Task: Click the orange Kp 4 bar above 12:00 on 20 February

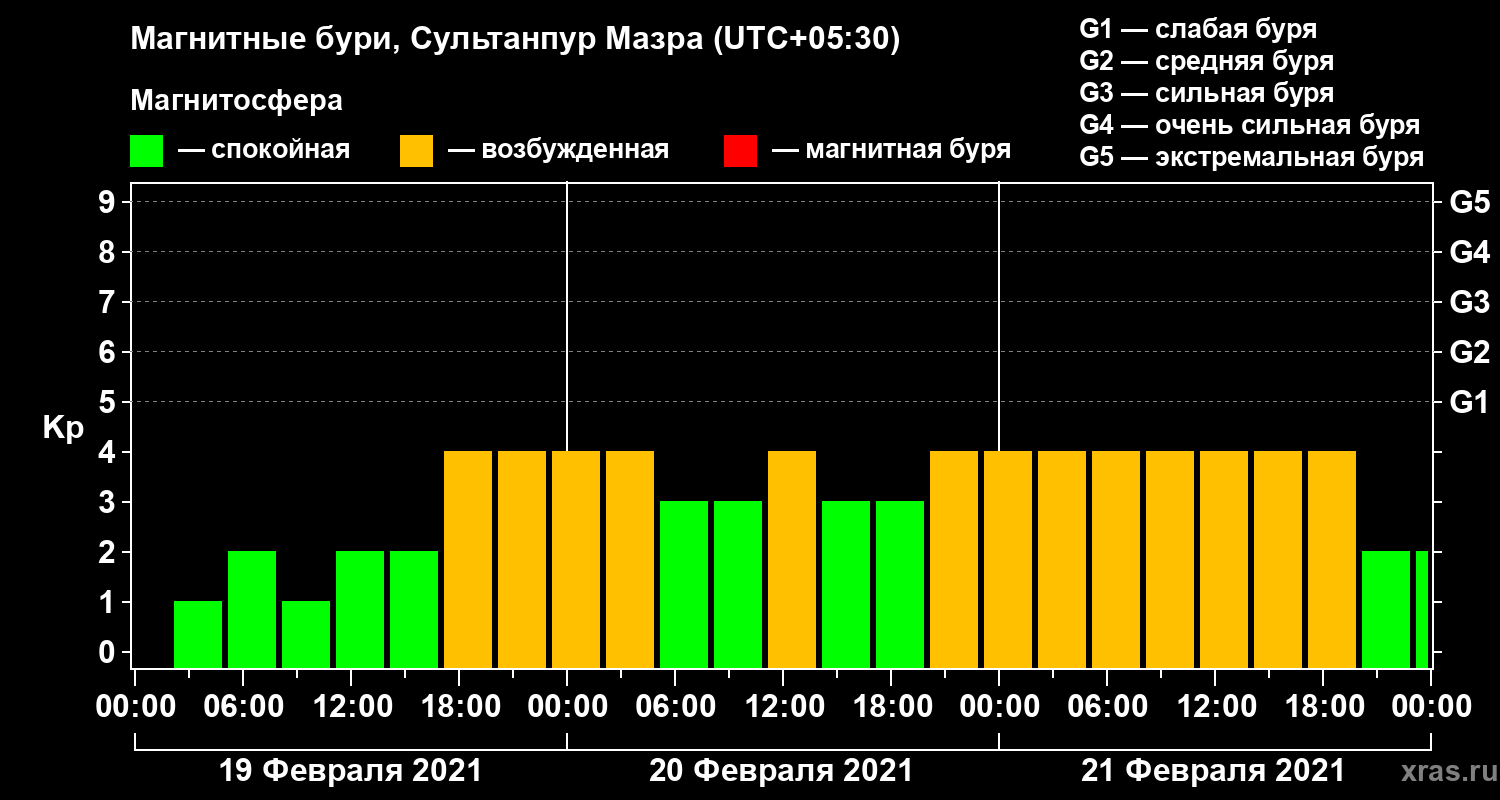Action: pos(792,559)
